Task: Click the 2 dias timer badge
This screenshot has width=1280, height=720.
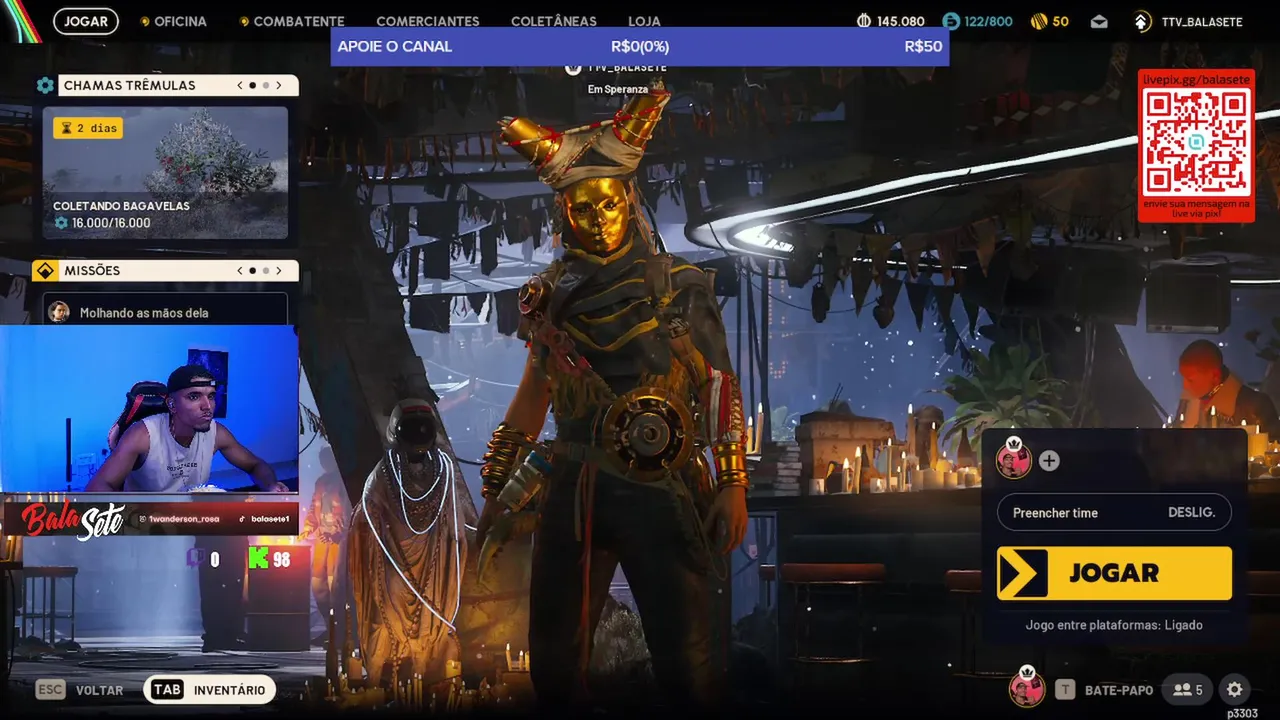Action: point(88,127)
